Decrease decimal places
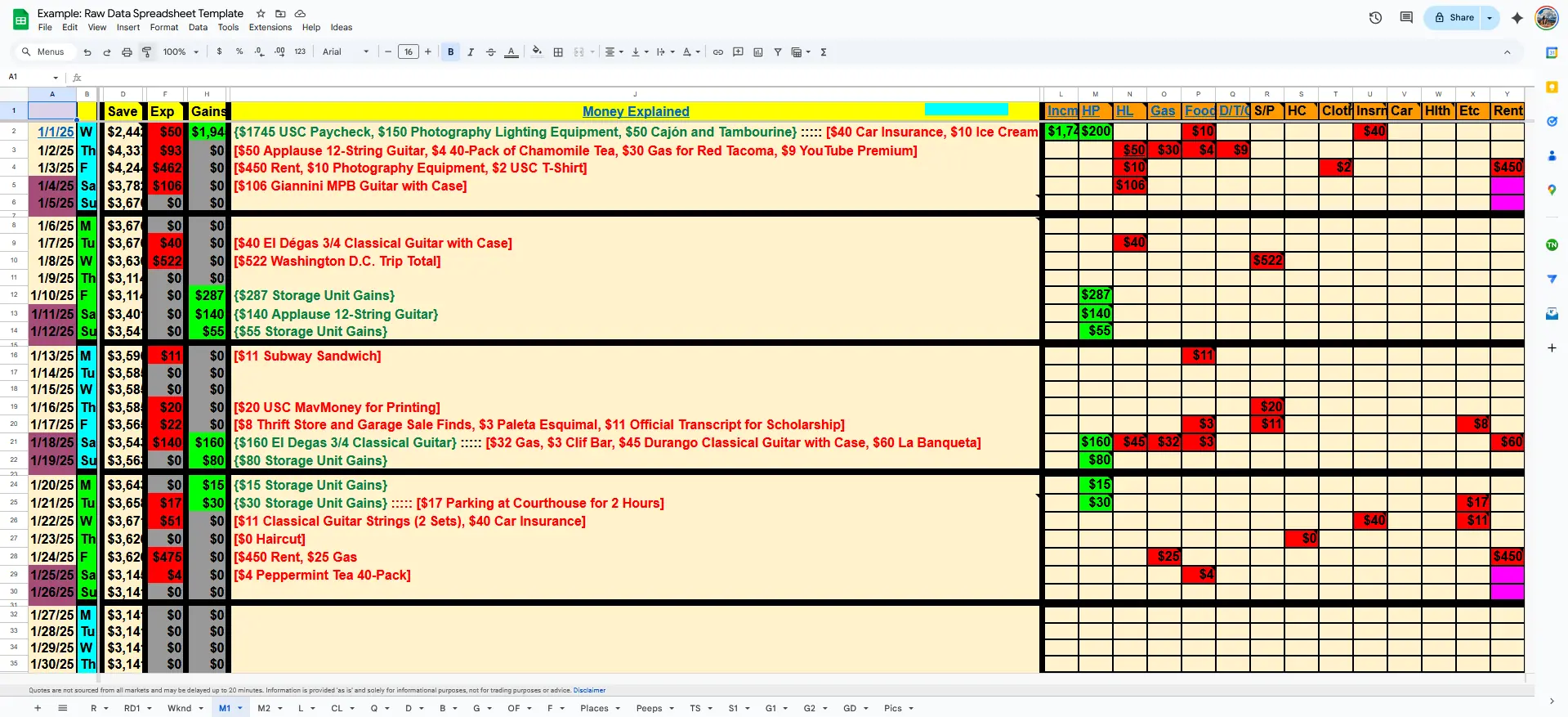 pyautogui.click(x=259, y=52)
